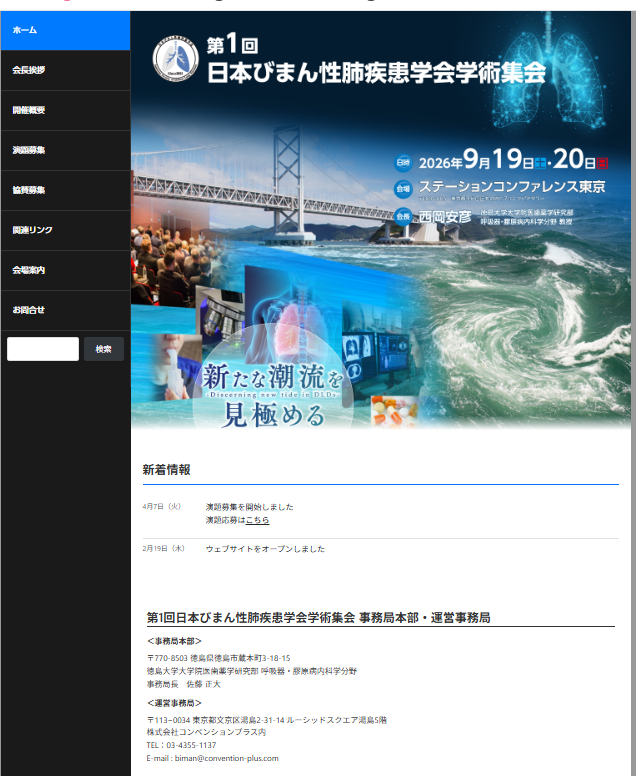Select 演題募集 in the sidebar
Screen dimensions: 636x776
click(65, 150)
